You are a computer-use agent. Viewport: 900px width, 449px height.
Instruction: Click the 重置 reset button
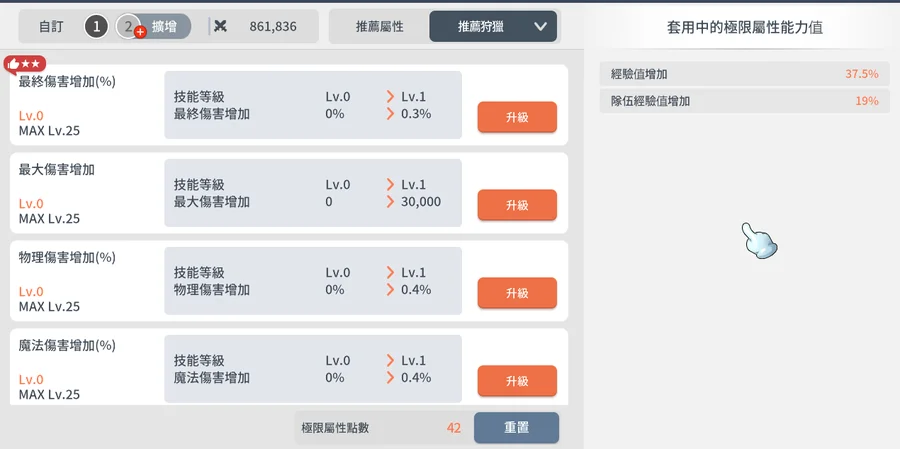pyautogui.click(x=516, y=427)
